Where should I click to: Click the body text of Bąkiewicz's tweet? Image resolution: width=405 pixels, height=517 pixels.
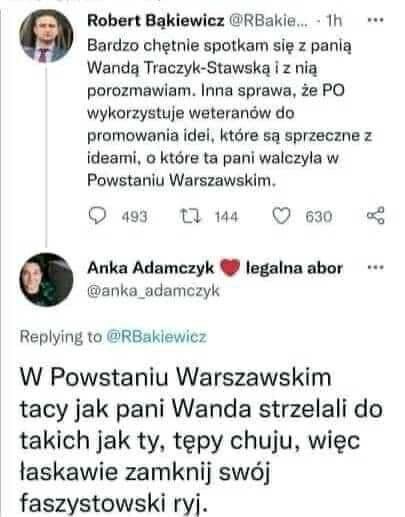click(229, 113)
